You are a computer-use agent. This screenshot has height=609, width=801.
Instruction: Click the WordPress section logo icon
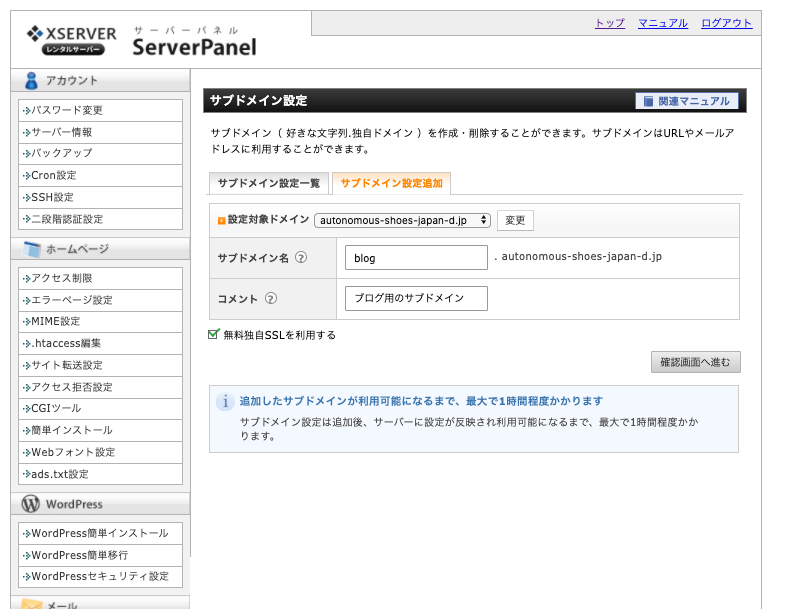31,504
